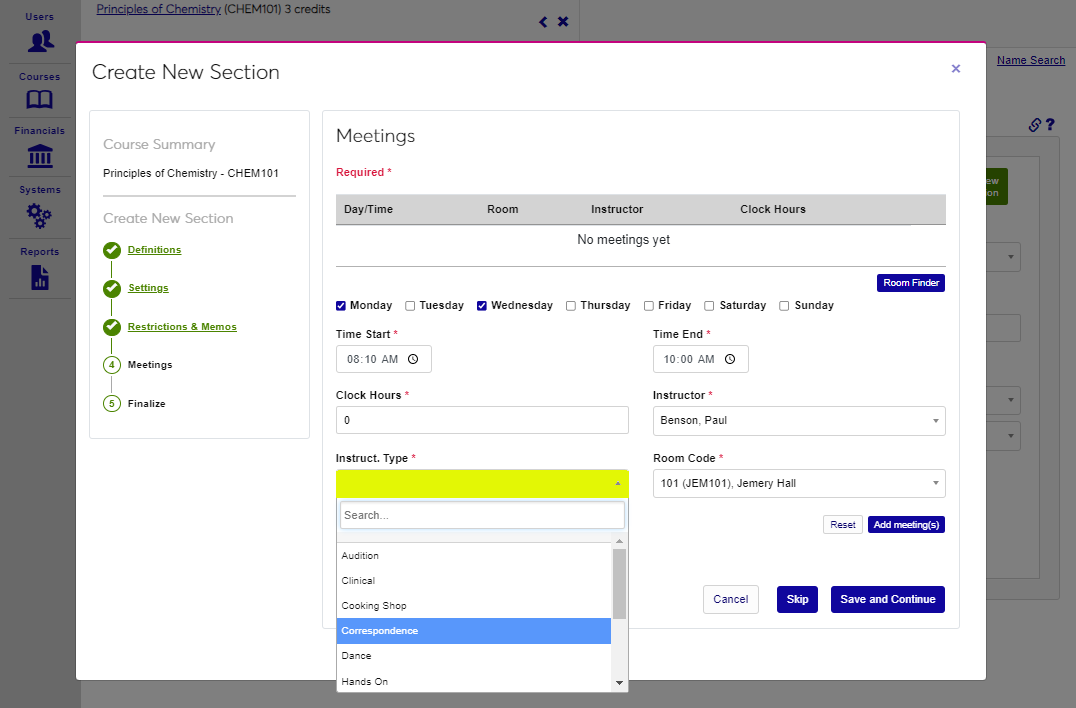Focus the Clock Hours input field
The width and height of the screenshot is (1076, 708).
[482, 421]
